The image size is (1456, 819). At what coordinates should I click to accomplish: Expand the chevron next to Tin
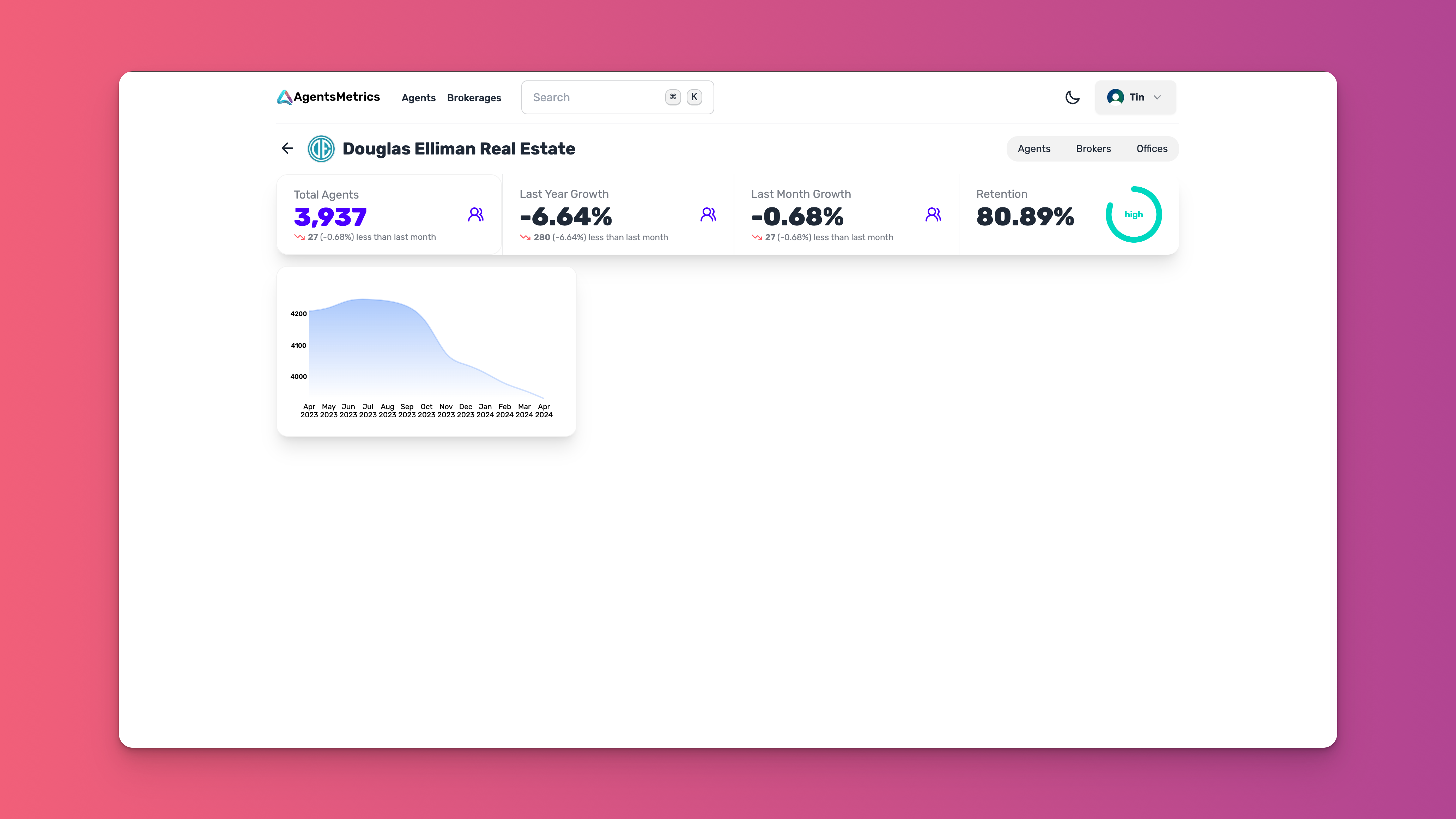[x=1157, y=97]
